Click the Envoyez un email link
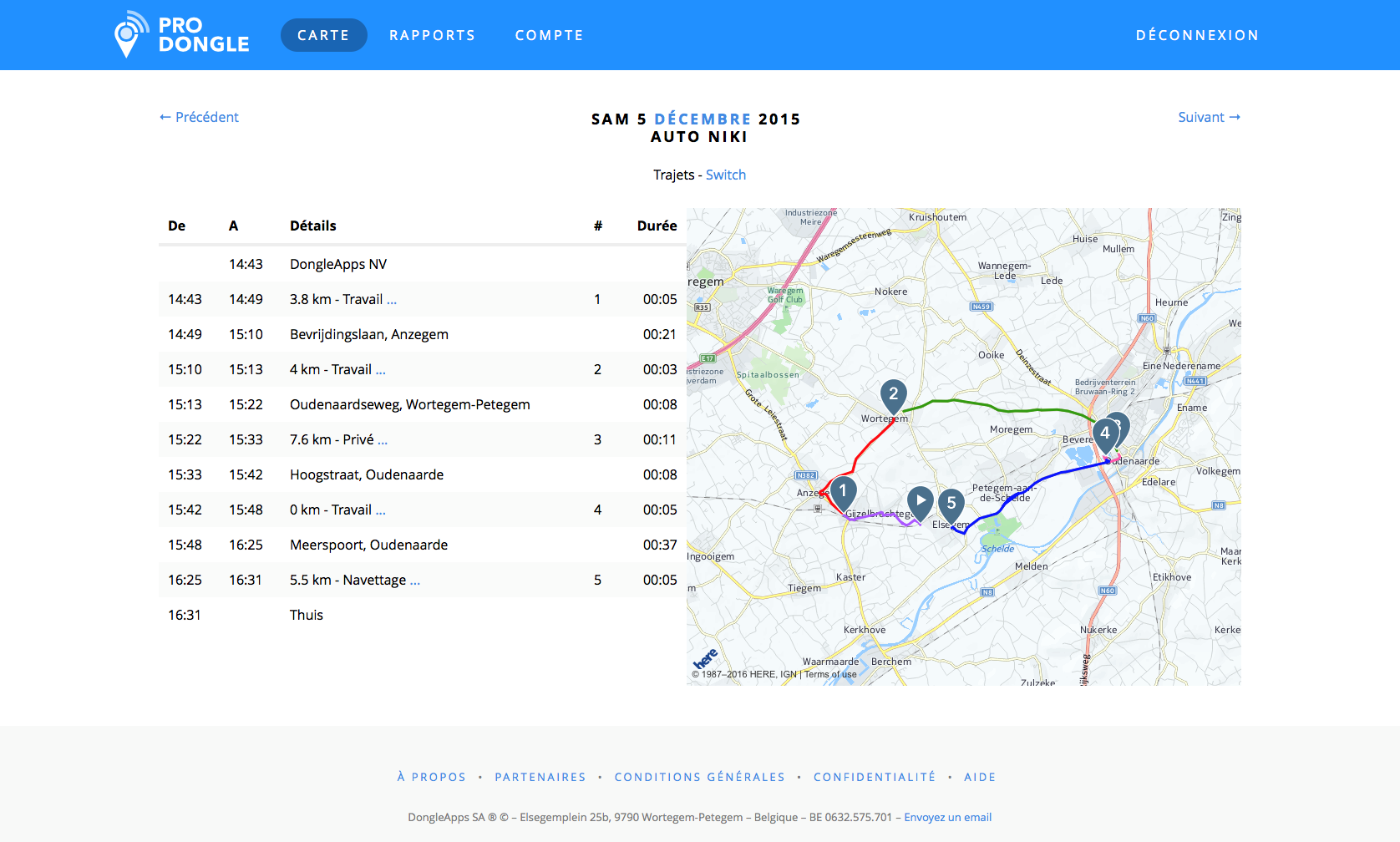1400x842 pixels. 947,817
